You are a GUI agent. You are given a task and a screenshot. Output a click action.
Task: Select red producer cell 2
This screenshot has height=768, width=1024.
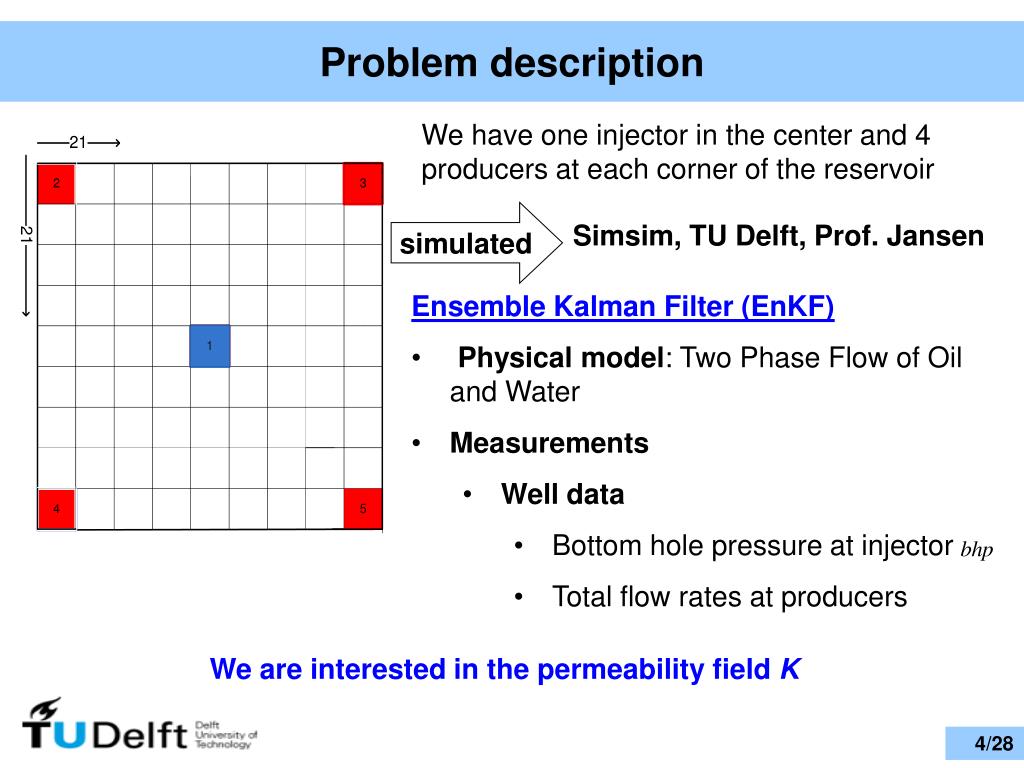tap(56, 184)
